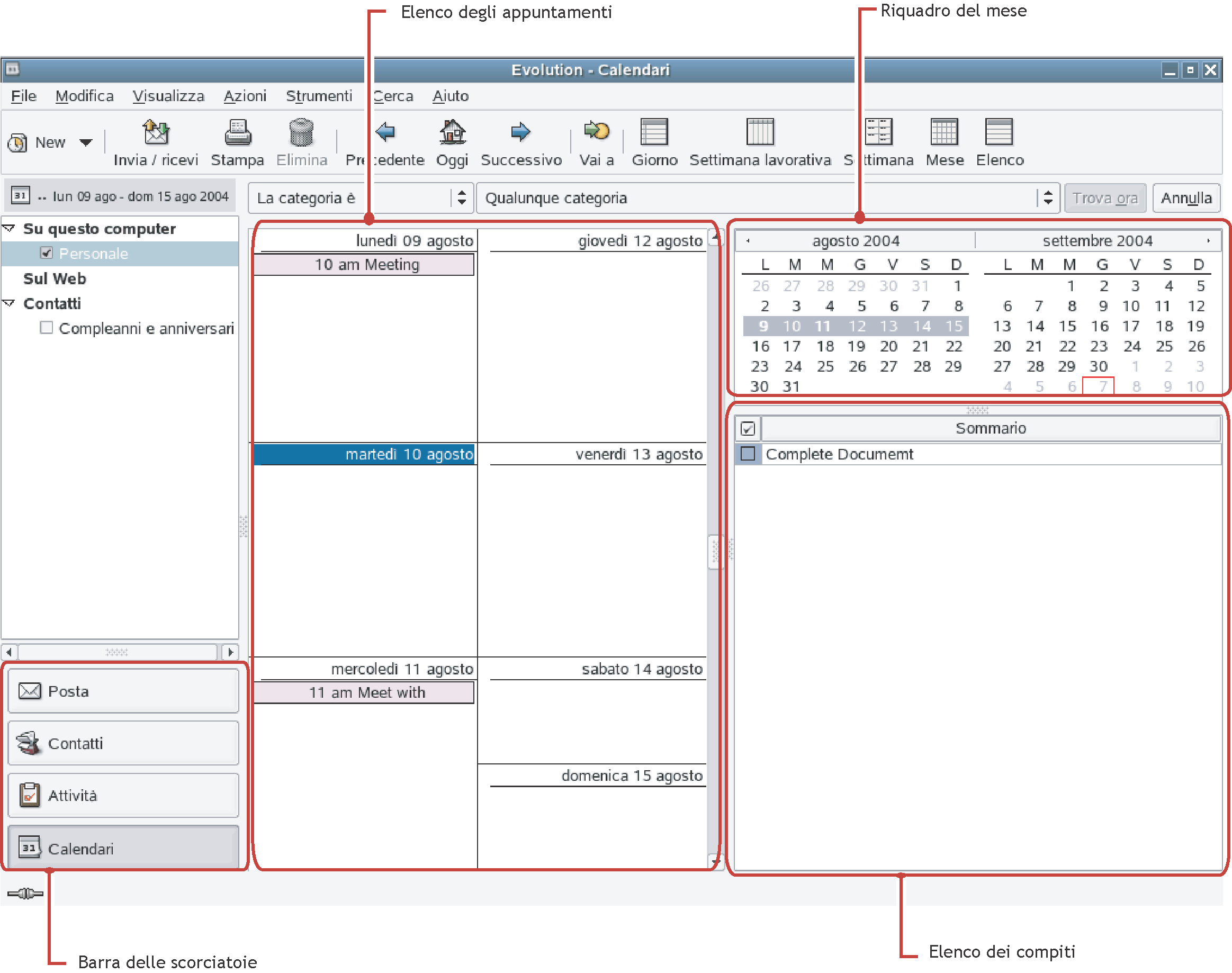This screenshot has width=1232, height=973.
Task: Open the Visualizza menu
Action: pyautogui.click(x=168, y=96)
